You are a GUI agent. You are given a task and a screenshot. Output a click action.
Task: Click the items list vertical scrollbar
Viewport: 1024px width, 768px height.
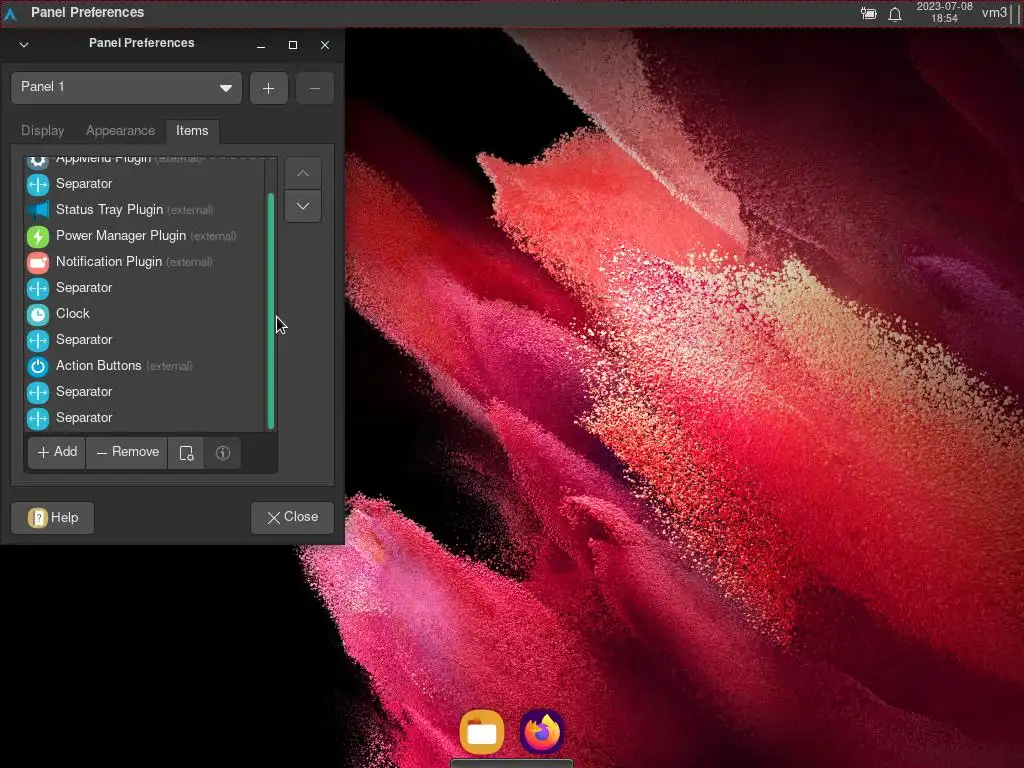pyautogui.click(x=270, y=311)
